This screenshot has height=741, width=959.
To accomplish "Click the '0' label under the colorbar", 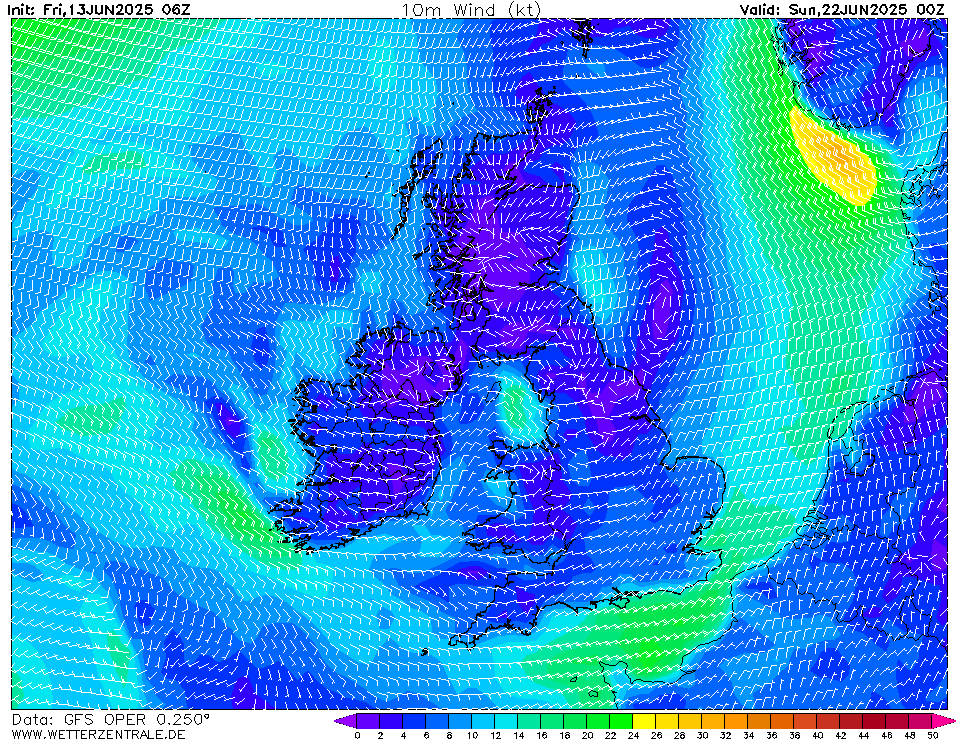I will 357,735.
